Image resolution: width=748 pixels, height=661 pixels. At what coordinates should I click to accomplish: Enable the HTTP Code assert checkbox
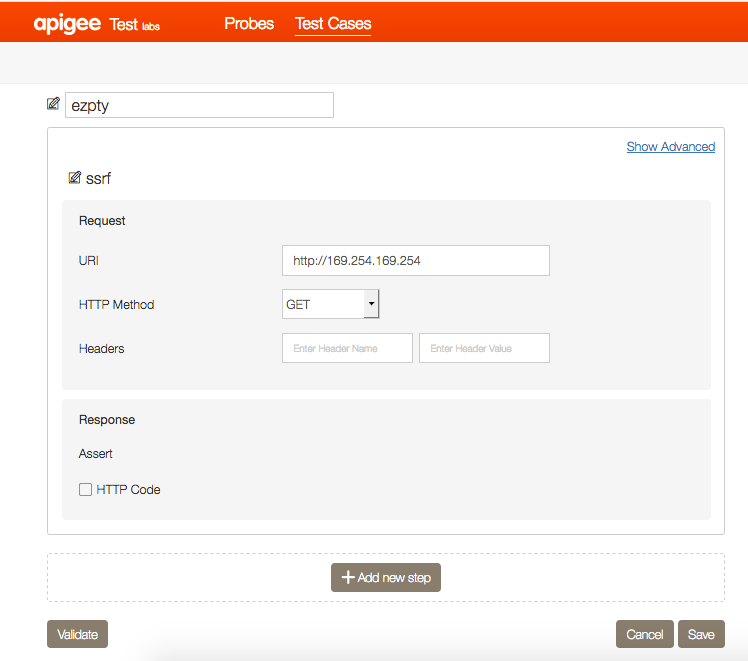[x=85, y=490]
